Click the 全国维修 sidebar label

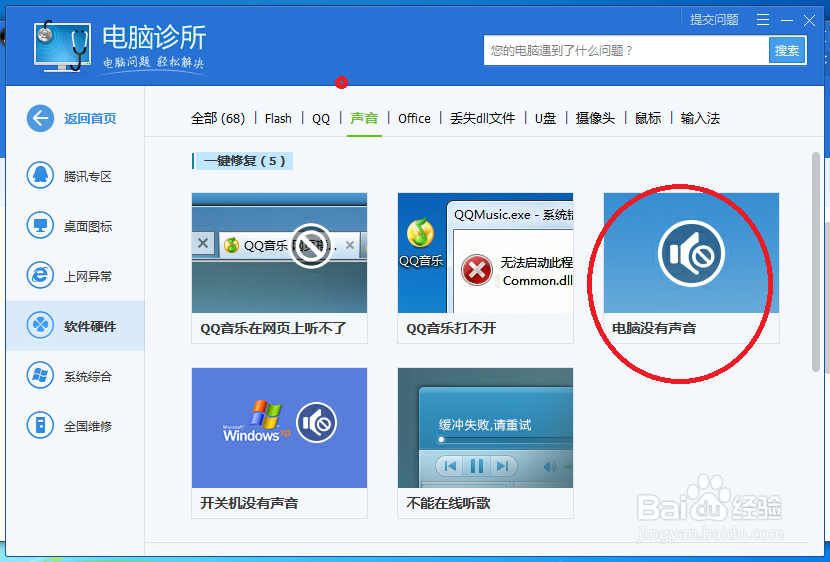[x=88, y=426]
